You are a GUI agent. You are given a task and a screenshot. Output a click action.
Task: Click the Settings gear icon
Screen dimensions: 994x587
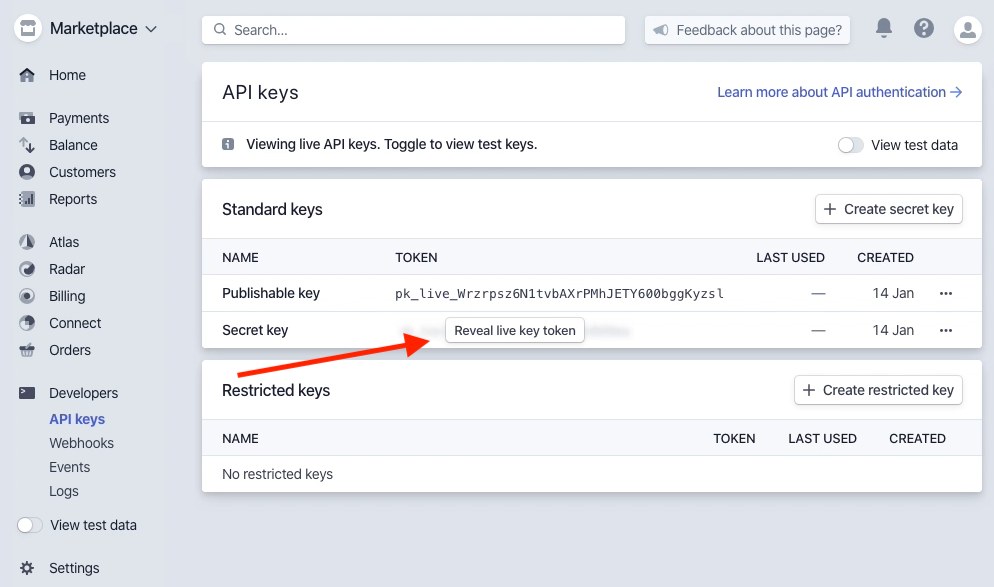coord(27,568)
